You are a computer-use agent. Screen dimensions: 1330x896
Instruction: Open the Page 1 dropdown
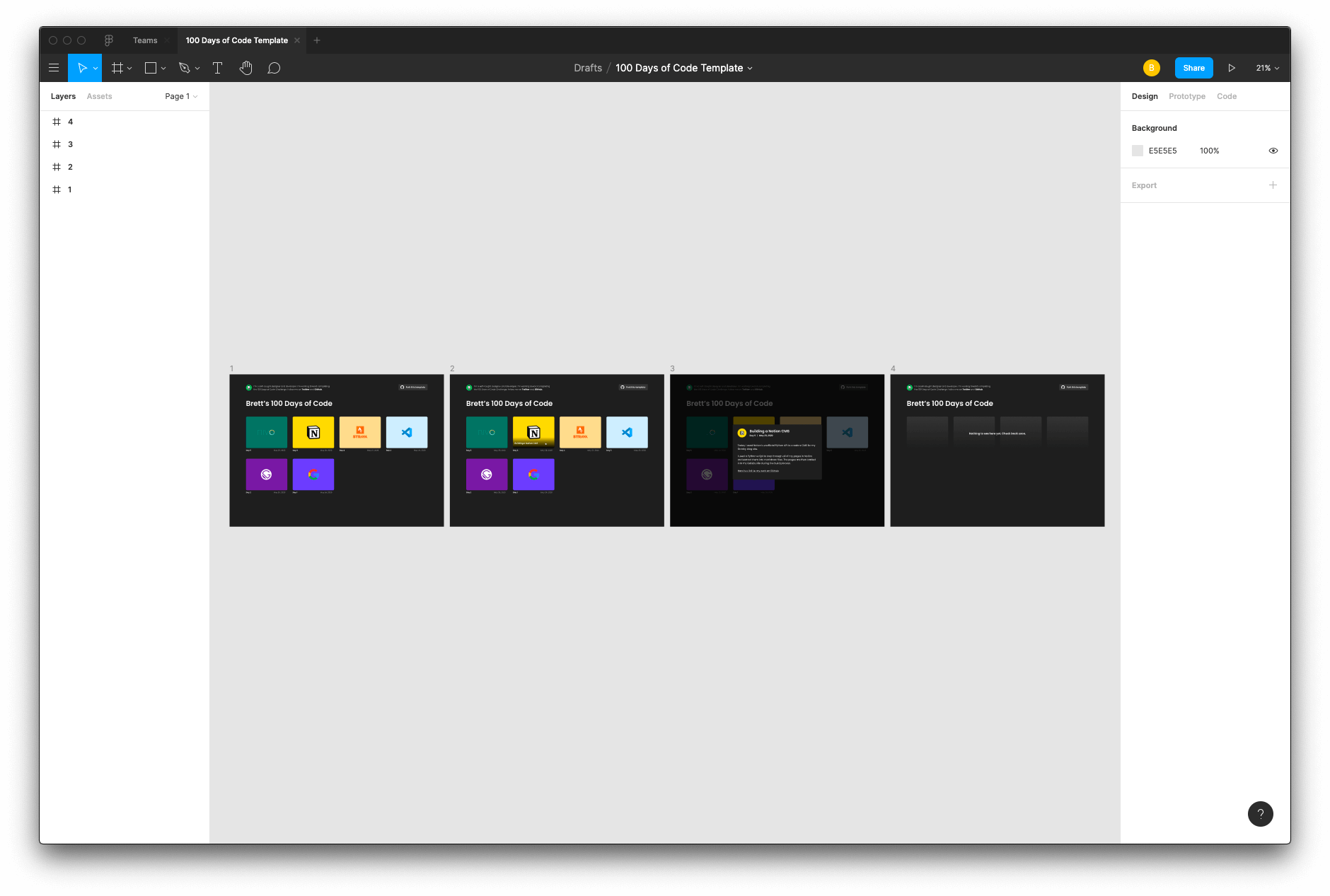(181, 96)
